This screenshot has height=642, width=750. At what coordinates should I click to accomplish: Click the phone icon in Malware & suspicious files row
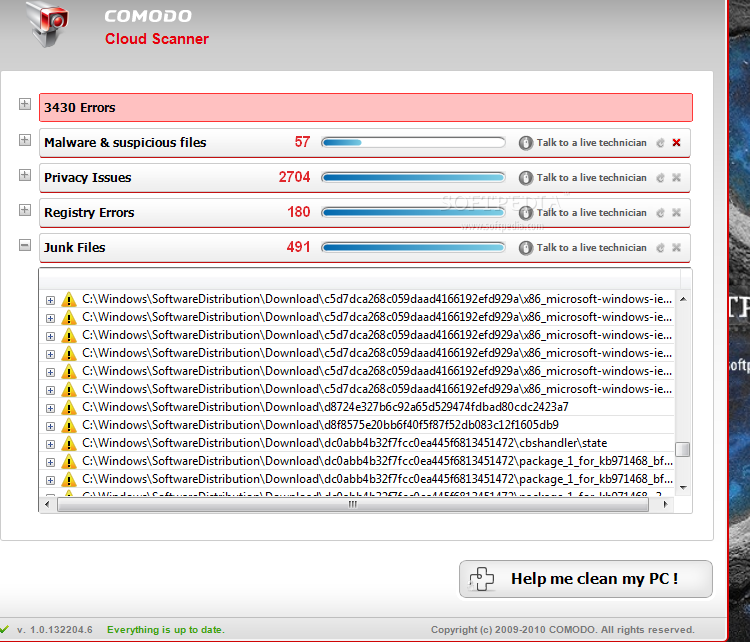click(525, 143)
